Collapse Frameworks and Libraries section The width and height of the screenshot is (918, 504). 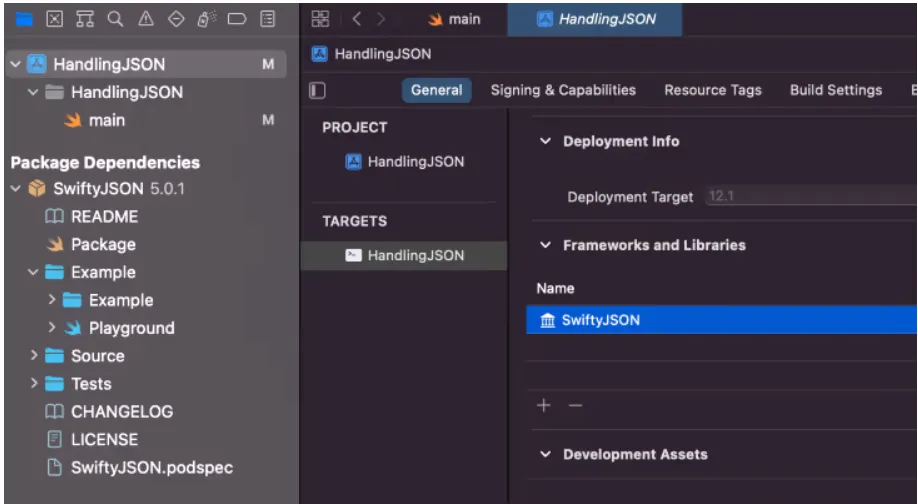545,245
